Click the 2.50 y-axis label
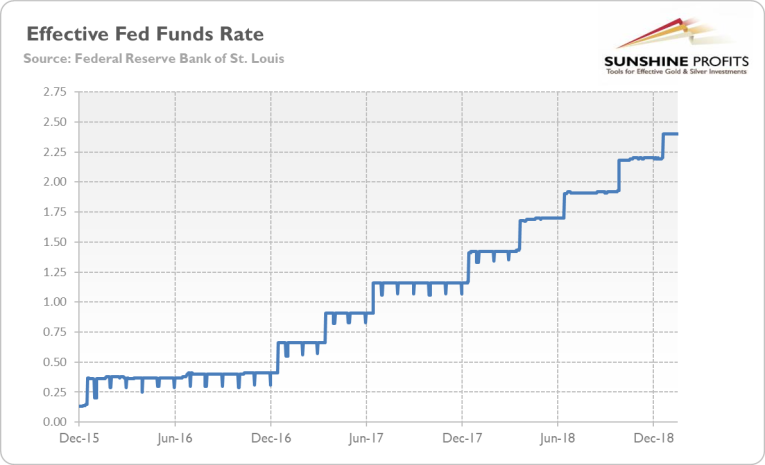 (54, 122)
